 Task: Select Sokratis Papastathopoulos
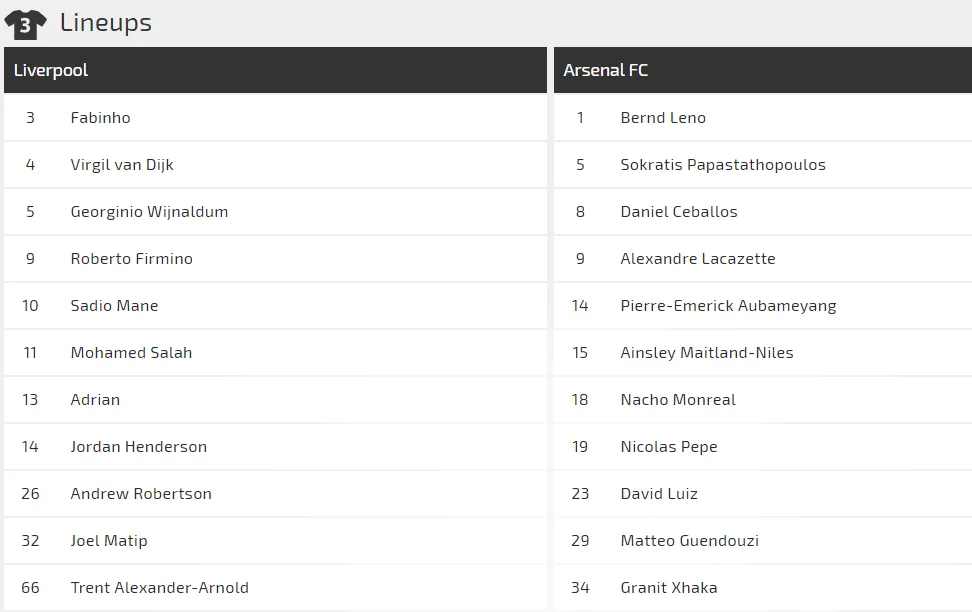pos(723,165)
